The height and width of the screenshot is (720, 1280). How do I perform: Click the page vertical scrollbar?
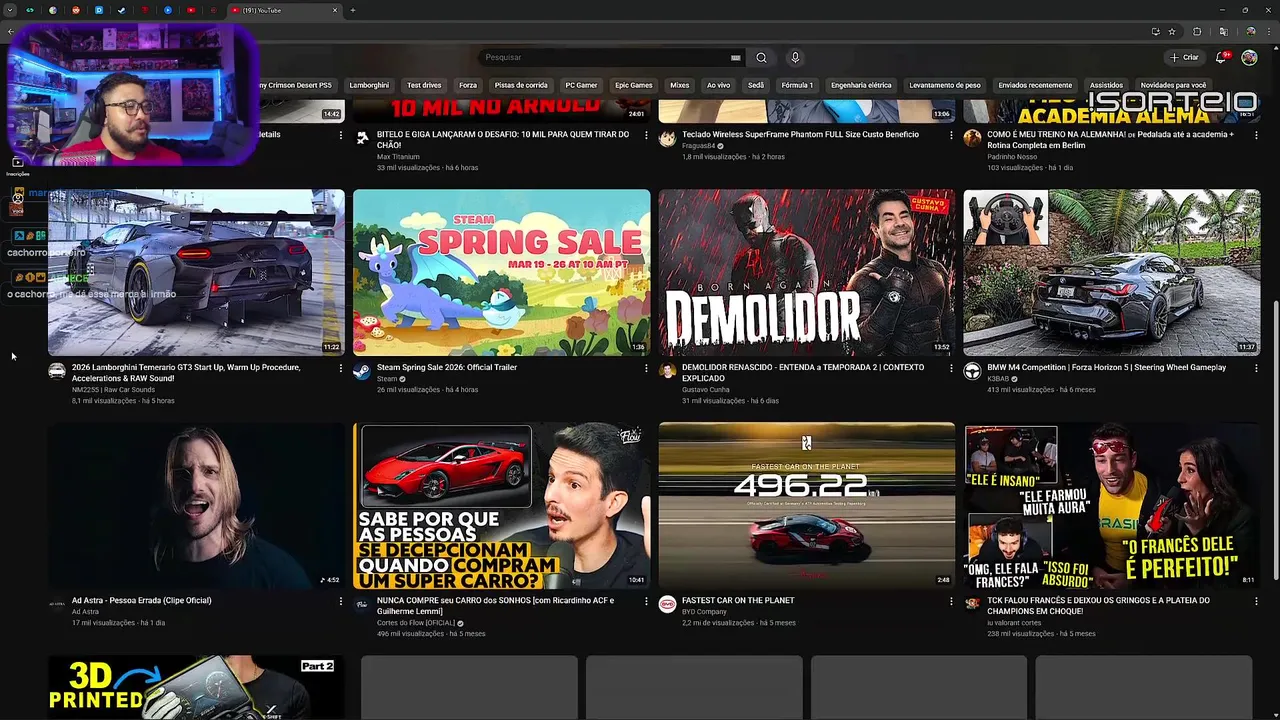(x=1274, y=440)
